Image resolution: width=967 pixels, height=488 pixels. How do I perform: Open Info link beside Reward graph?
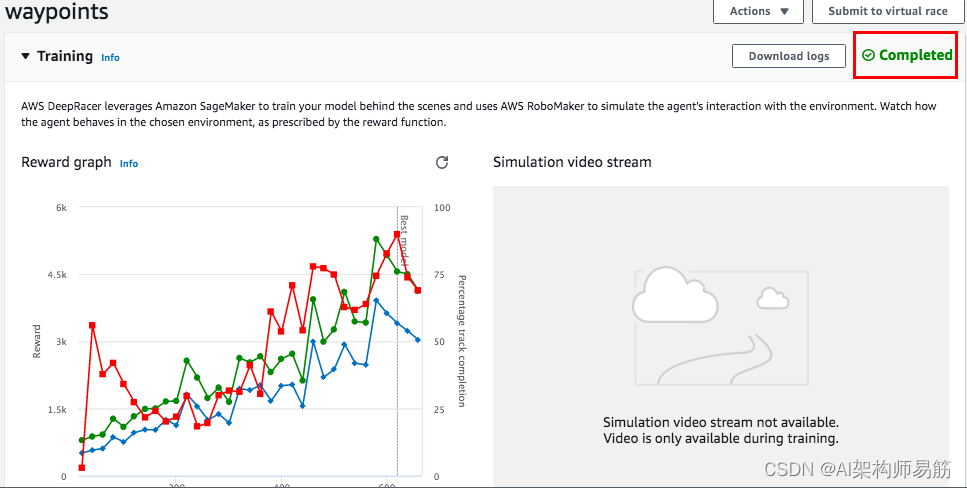(129, 163)
